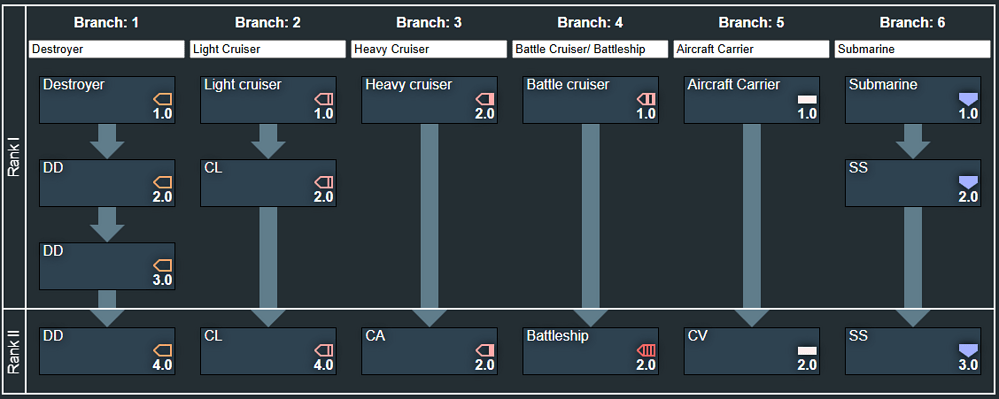
Task: Click the pink icon in Light cruiser node
Action: [x=324, y=99]
